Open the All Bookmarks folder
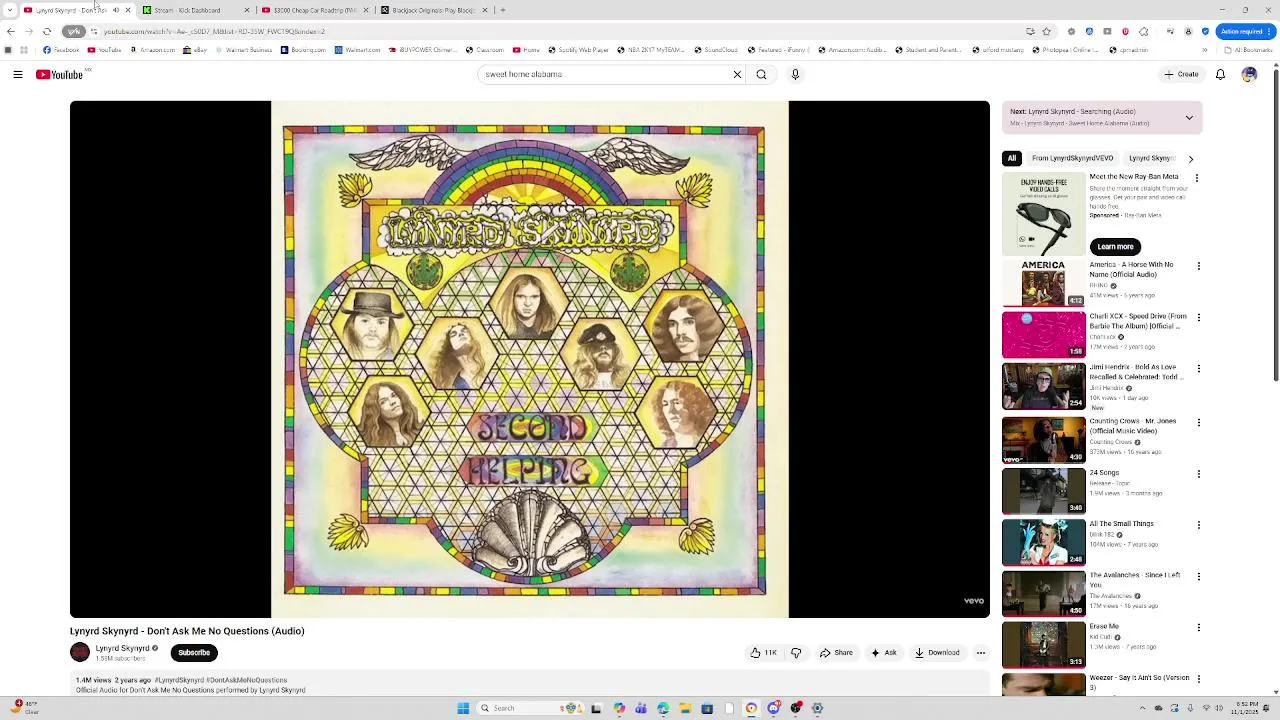The image size is (1280, 720). pos(1248,50)
